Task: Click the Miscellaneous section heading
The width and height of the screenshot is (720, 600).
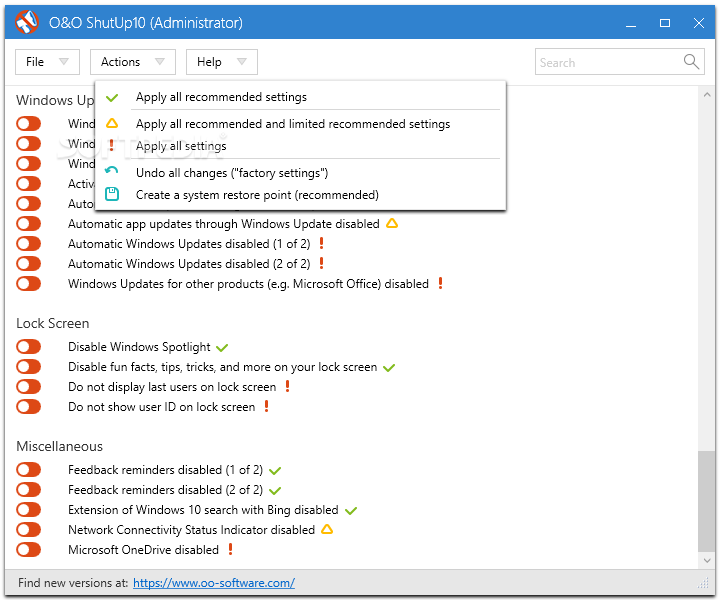Action: click(60, 446)
